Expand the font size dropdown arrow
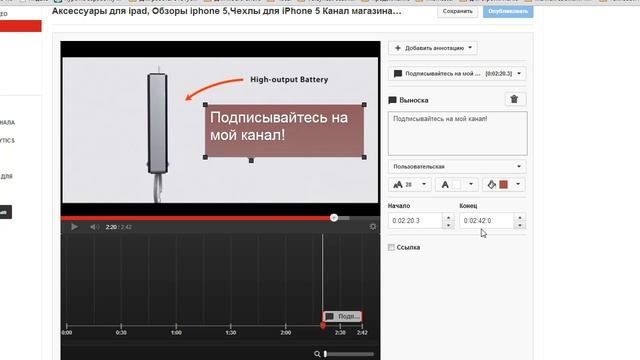This screenshot has height=360, width=640. (424, 184)
